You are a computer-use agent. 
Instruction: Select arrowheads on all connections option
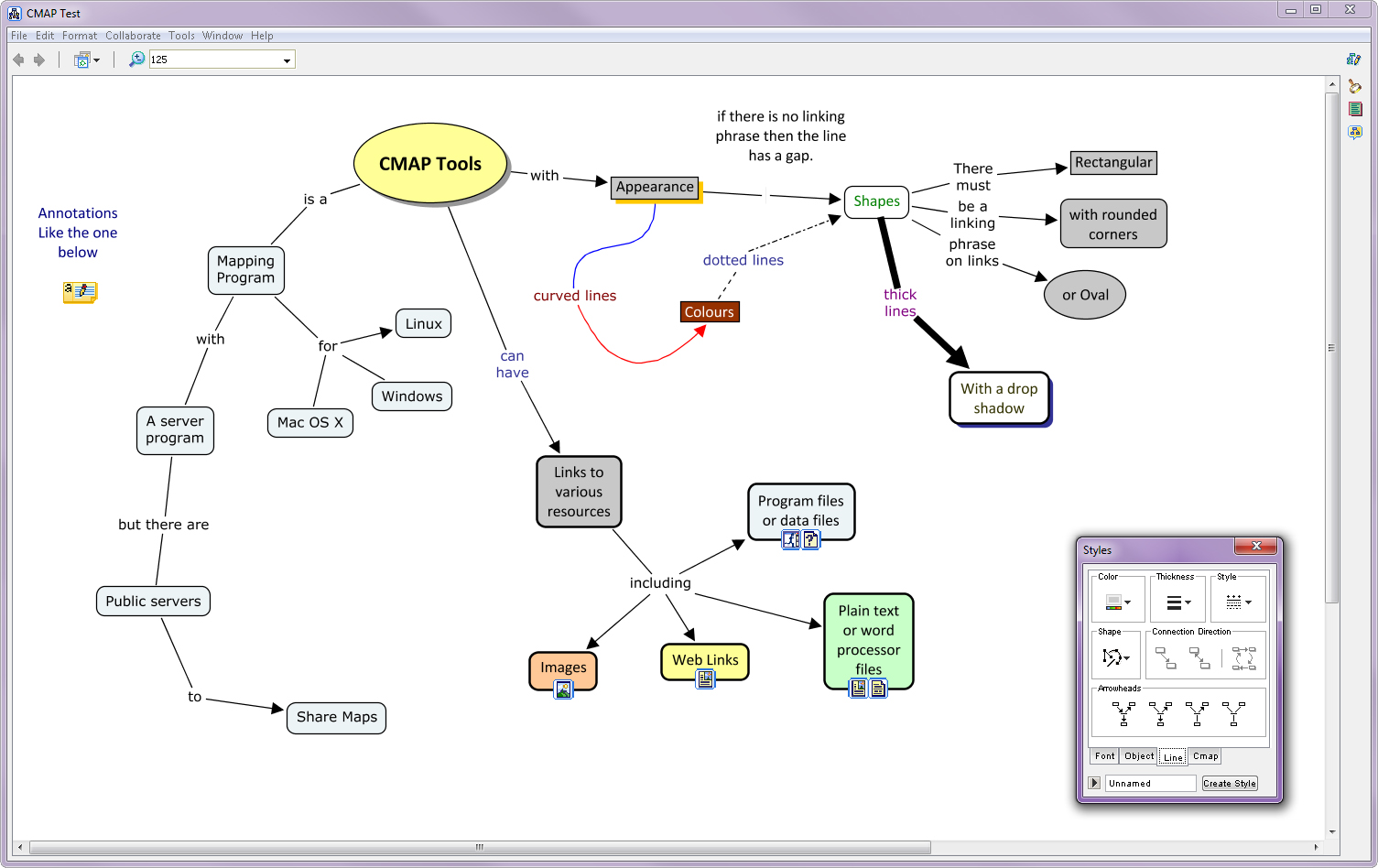(1123, 713)
